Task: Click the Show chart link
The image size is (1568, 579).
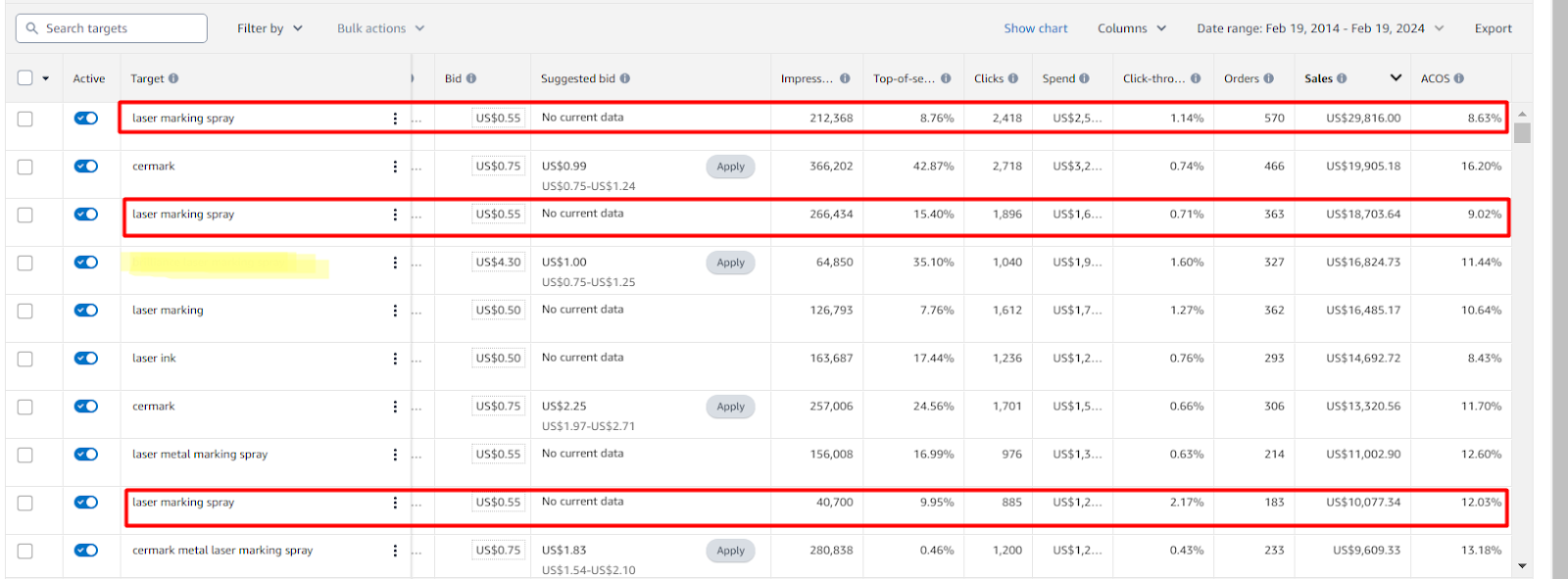Action: click(1035, 28)
